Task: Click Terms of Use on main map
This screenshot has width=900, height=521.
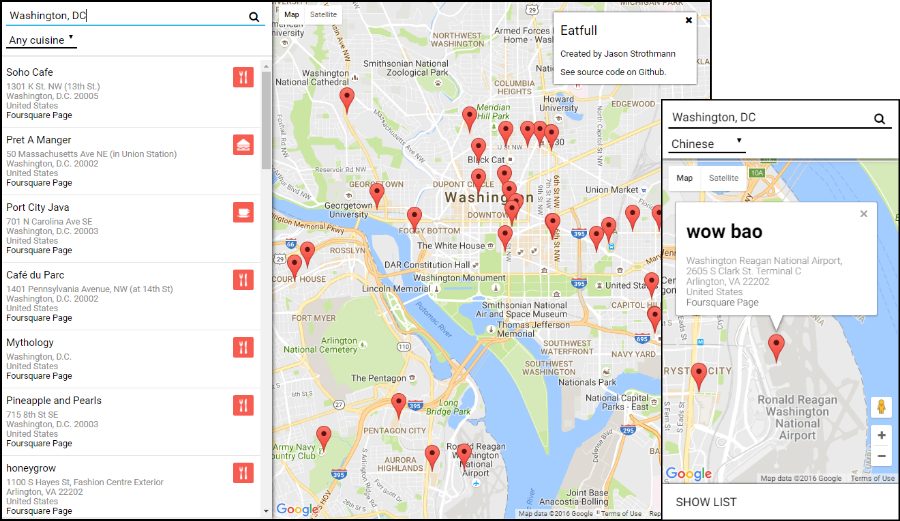Action: [621, 514]
